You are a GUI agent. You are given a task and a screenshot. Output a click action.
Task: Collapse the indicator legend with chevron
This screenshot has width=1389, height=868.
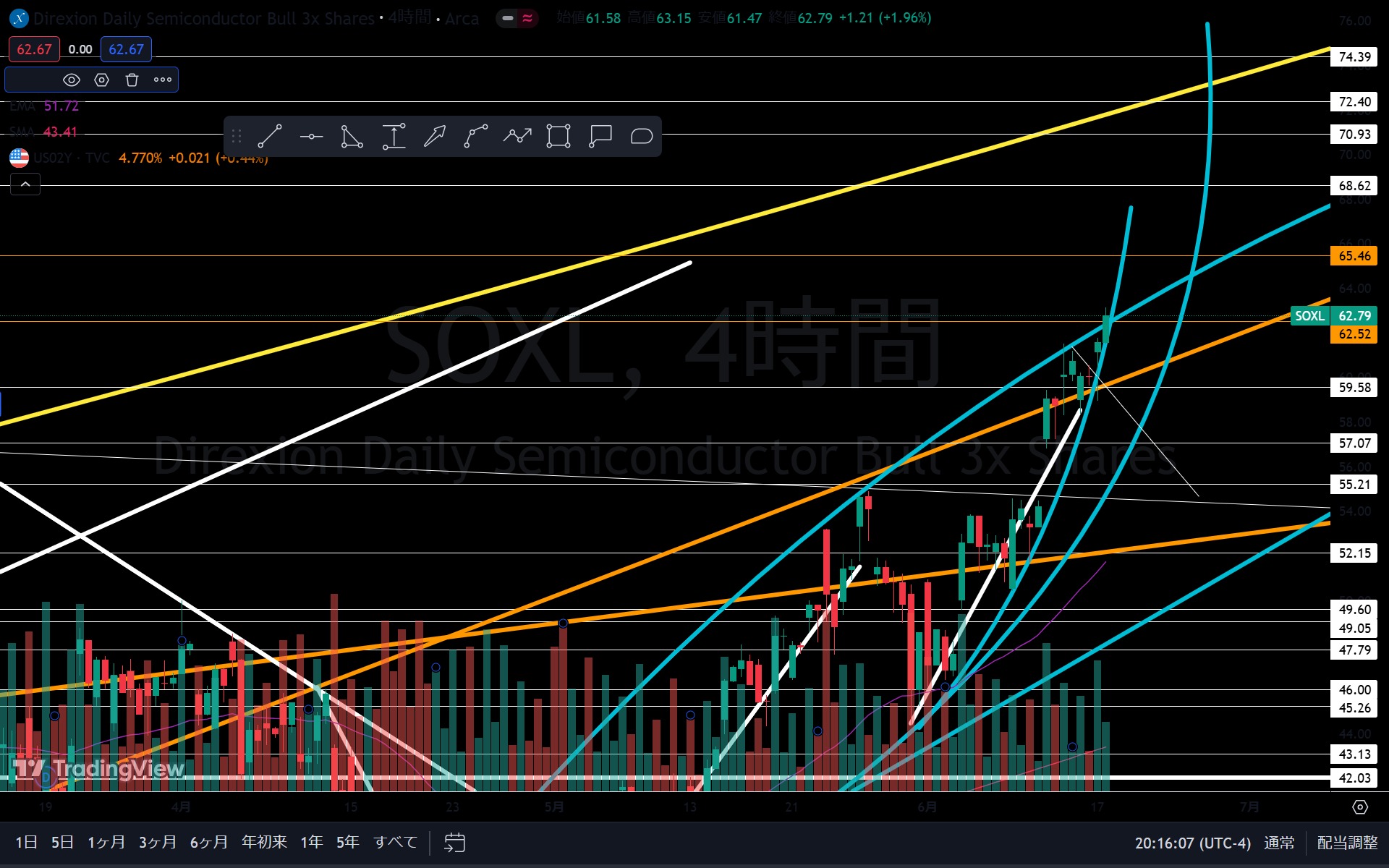pyautogui.click(x=25, y=184)
